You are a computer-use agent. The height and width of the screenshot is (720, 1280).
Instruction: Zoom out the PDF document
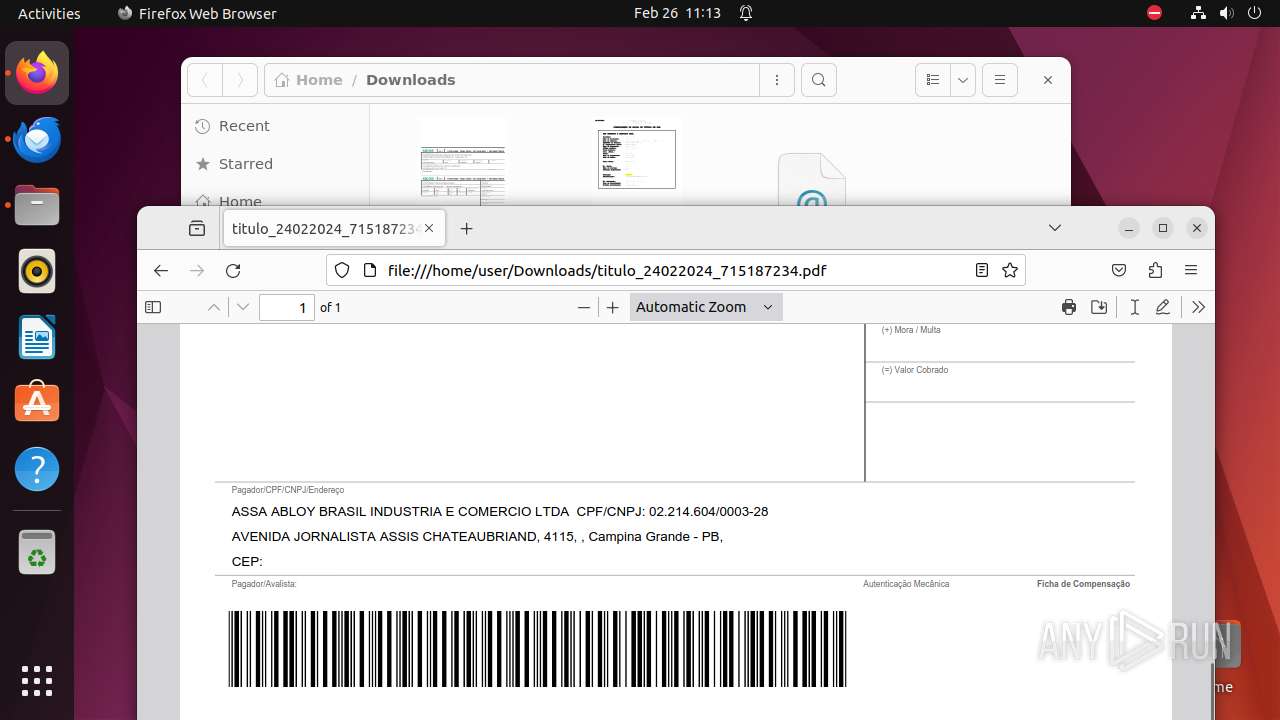pos(584,307)
